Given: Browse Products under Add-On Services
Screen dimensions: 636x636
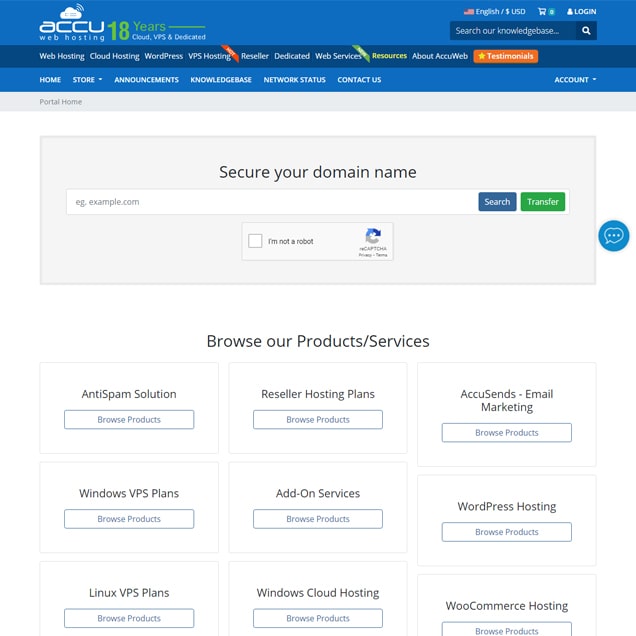Looking at the screenshot, I should coord(318,519).
